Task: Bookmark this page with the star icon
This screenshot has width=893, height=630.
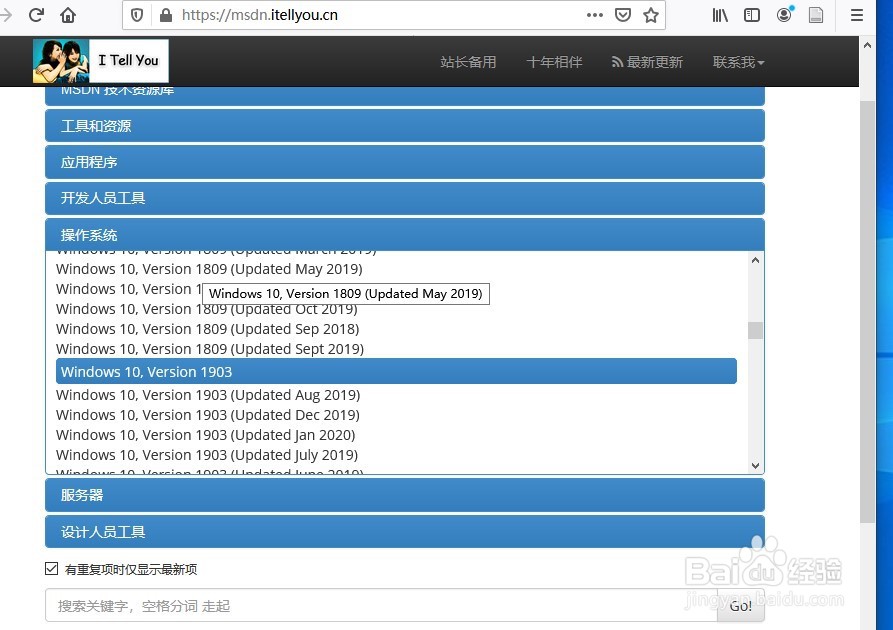Action: (x=653, y=15)
